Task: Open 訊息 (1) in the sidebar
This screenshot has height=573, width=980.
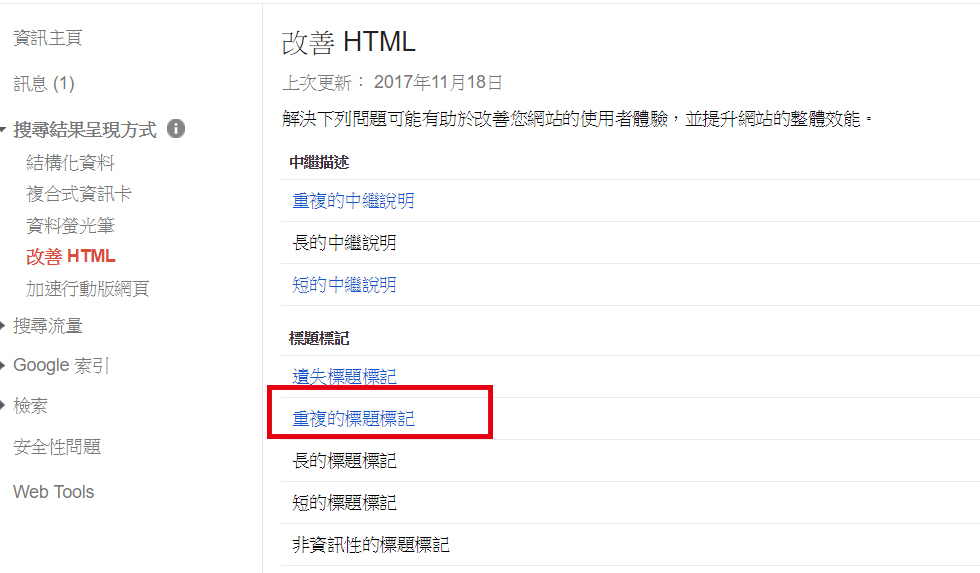Action: 43,84
